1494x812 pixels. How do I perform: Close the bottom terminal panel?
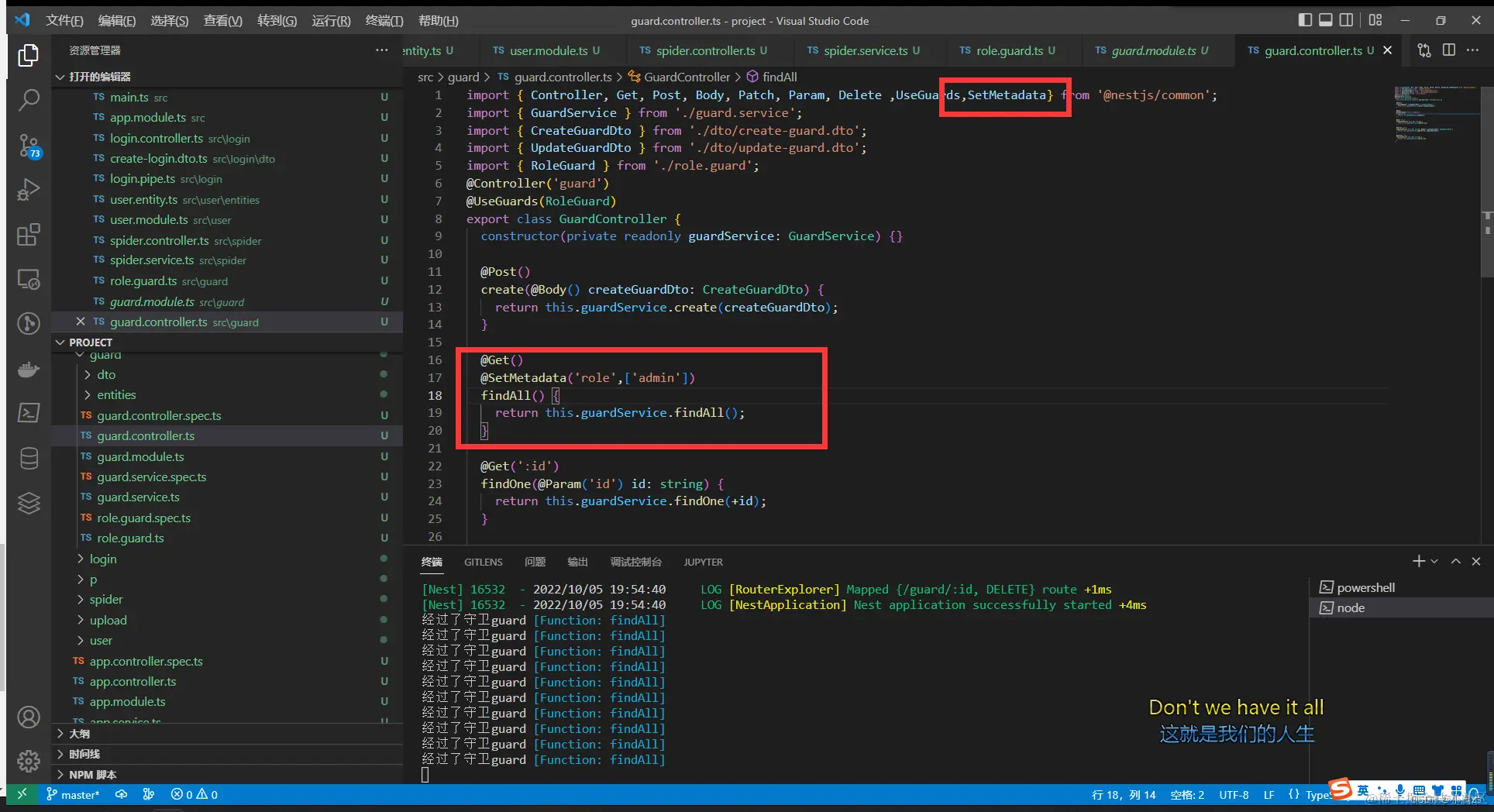pyautogui.click(x=1476, y=561)
